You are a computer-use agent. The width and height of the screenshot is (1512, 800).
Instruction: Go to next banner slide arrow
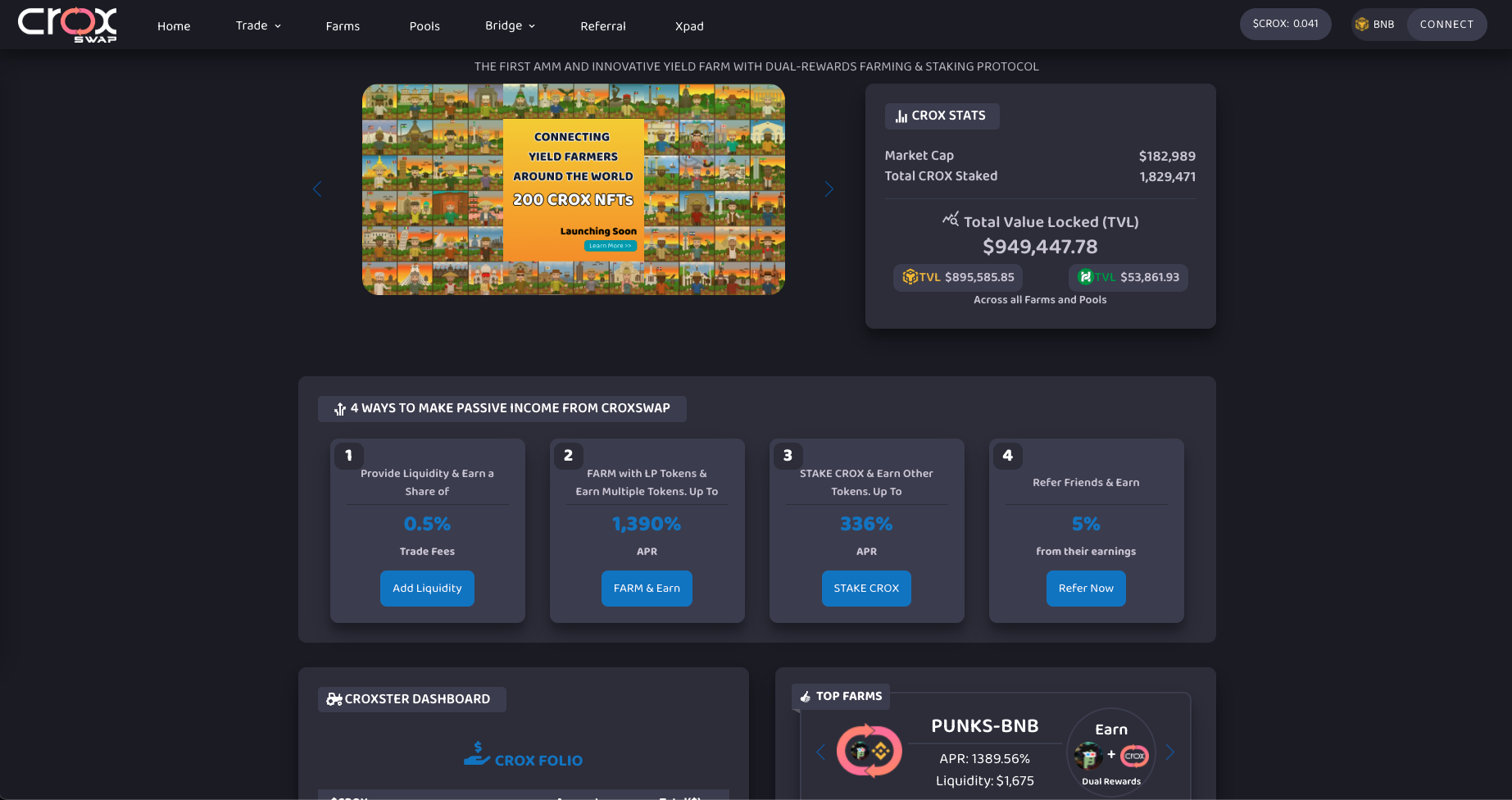829,189
